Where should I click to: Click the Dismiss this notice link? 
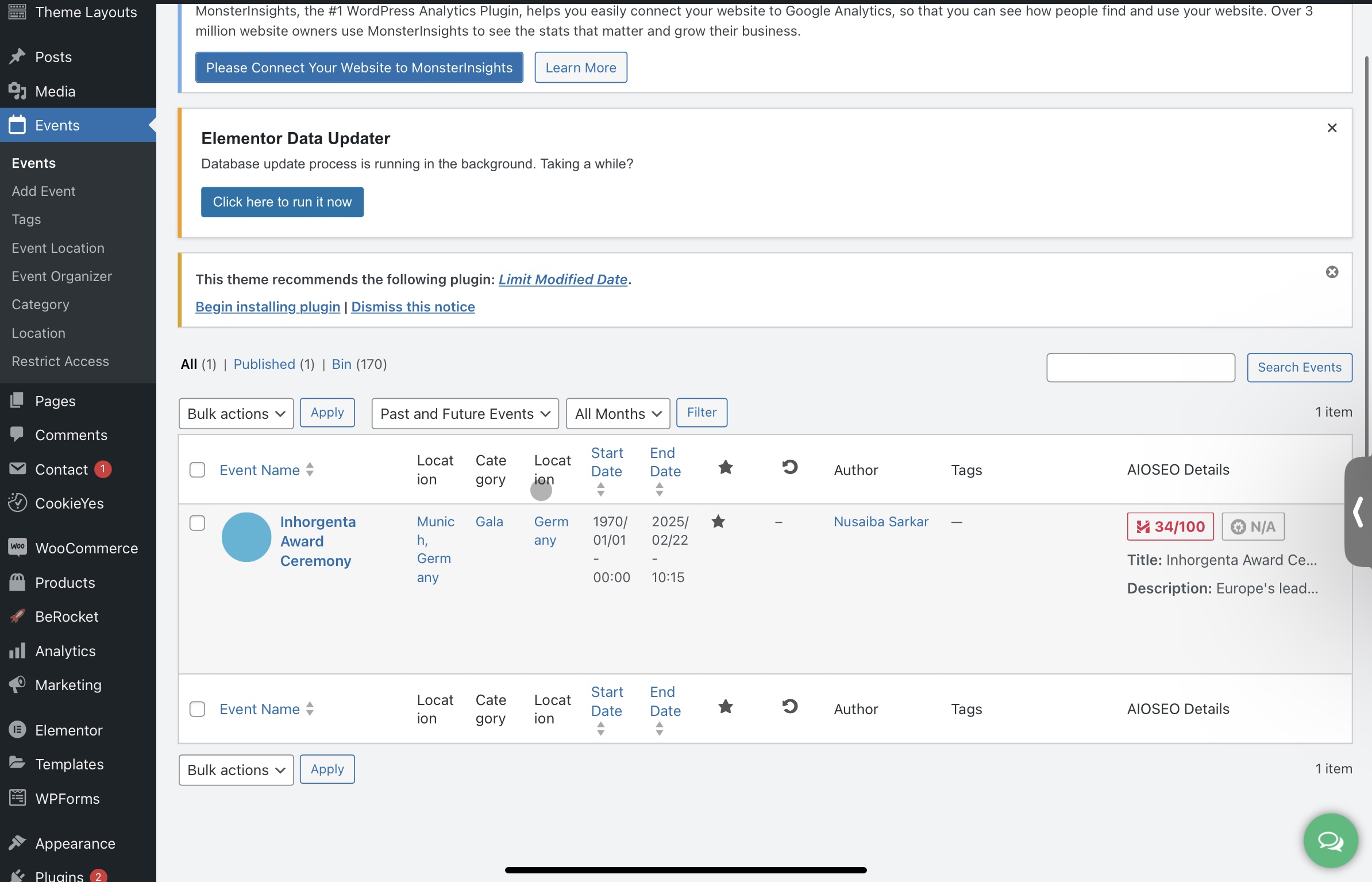point(413,307)
